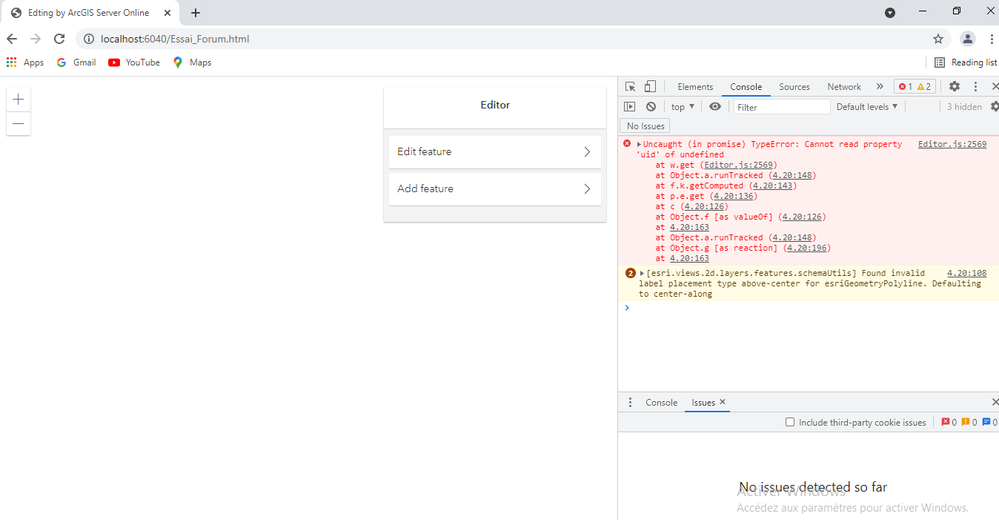Click the console Filter input field
The image size is (999, 520).
click(x=781, y=107)
